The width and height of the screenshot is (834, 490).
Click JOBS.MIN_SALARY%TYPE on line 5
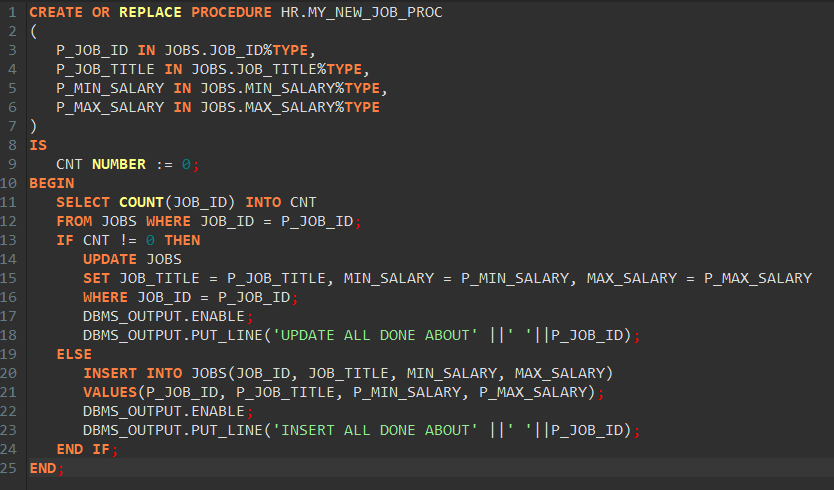(x=290, y=88)
